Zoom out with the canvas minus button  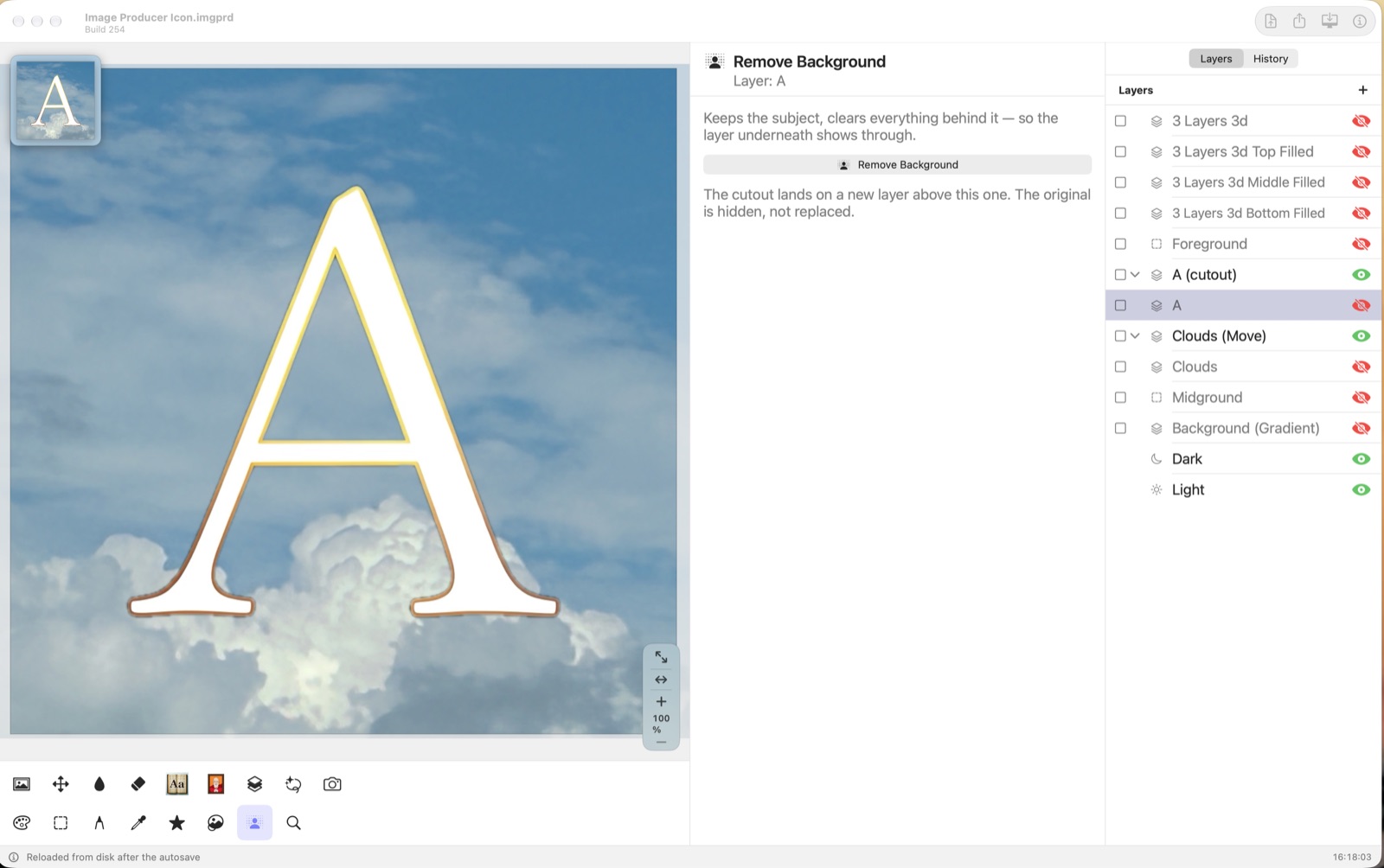click(661, 742)
